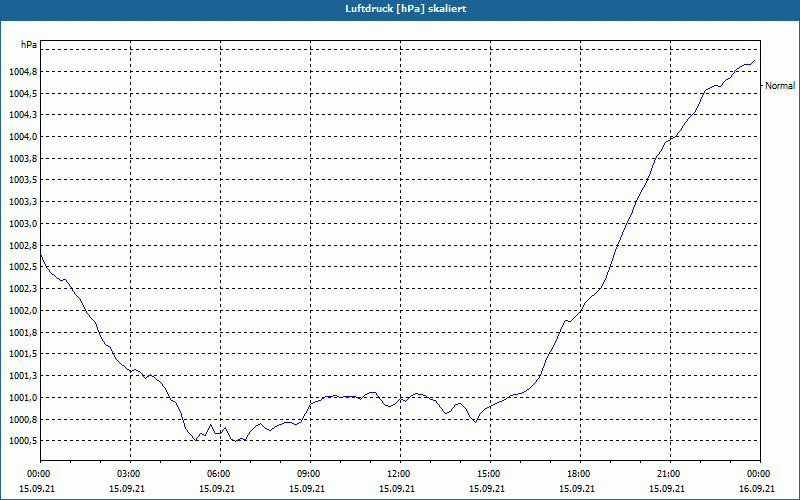Select the 15.09.21 date below 06:00
Screen dimensions: 800x500
(217, 489)
